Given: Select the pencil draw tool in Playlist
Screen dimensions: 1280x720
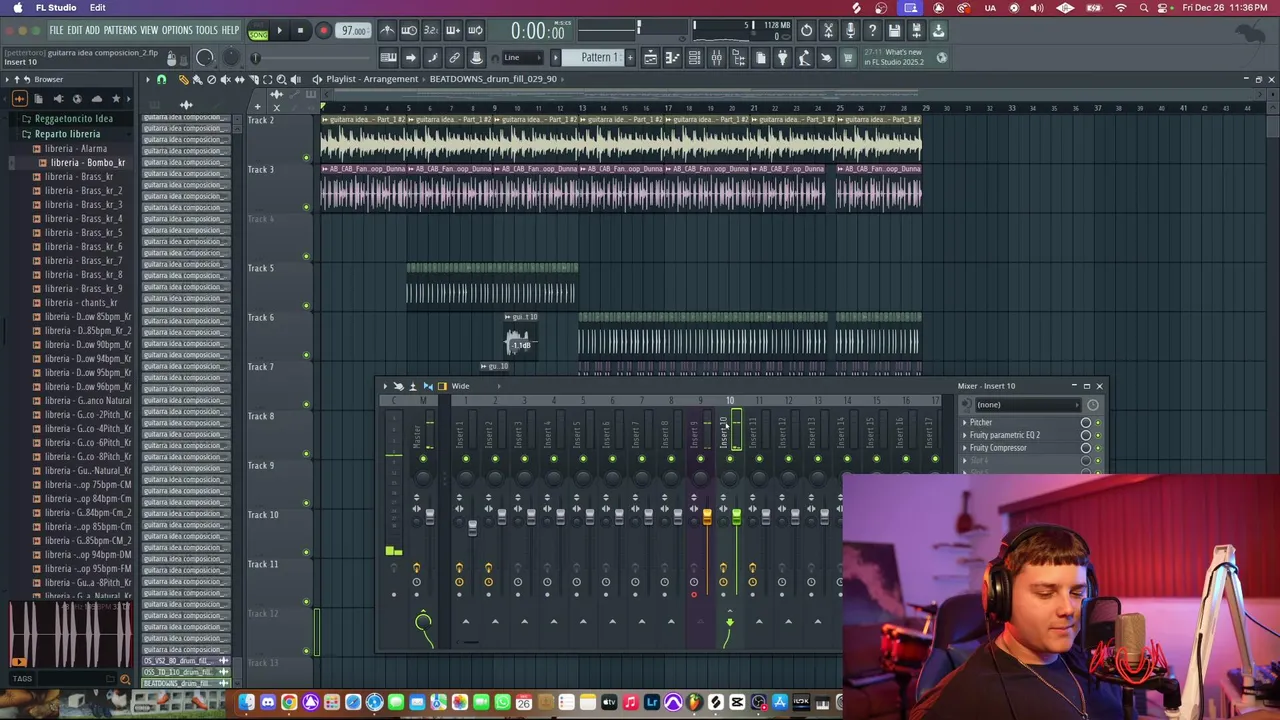Looking at the screenshot, I should [184, 79].
